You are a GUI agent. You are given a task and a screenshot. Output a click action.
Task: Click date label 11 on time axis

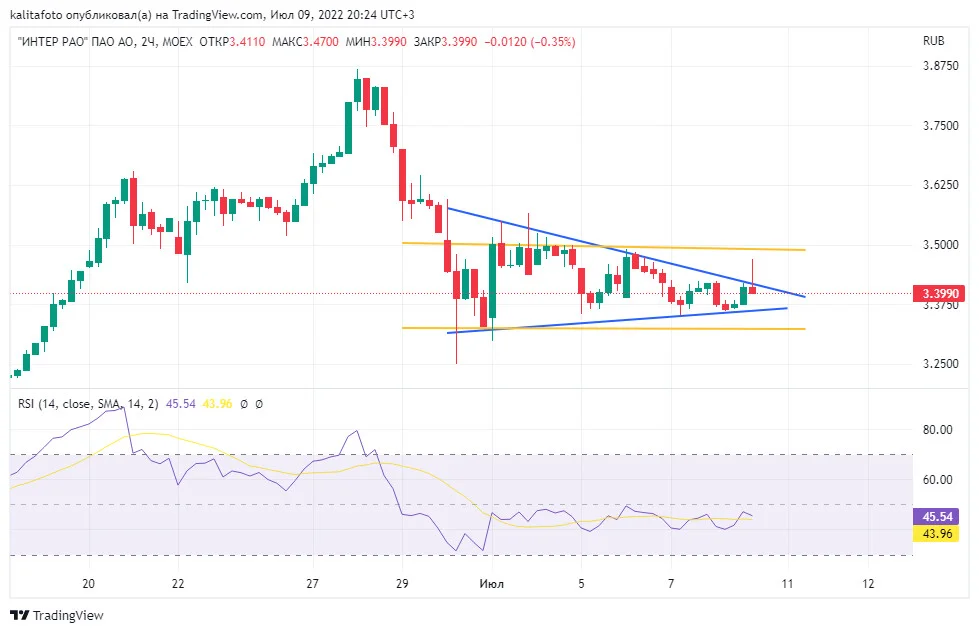point(787,584)
